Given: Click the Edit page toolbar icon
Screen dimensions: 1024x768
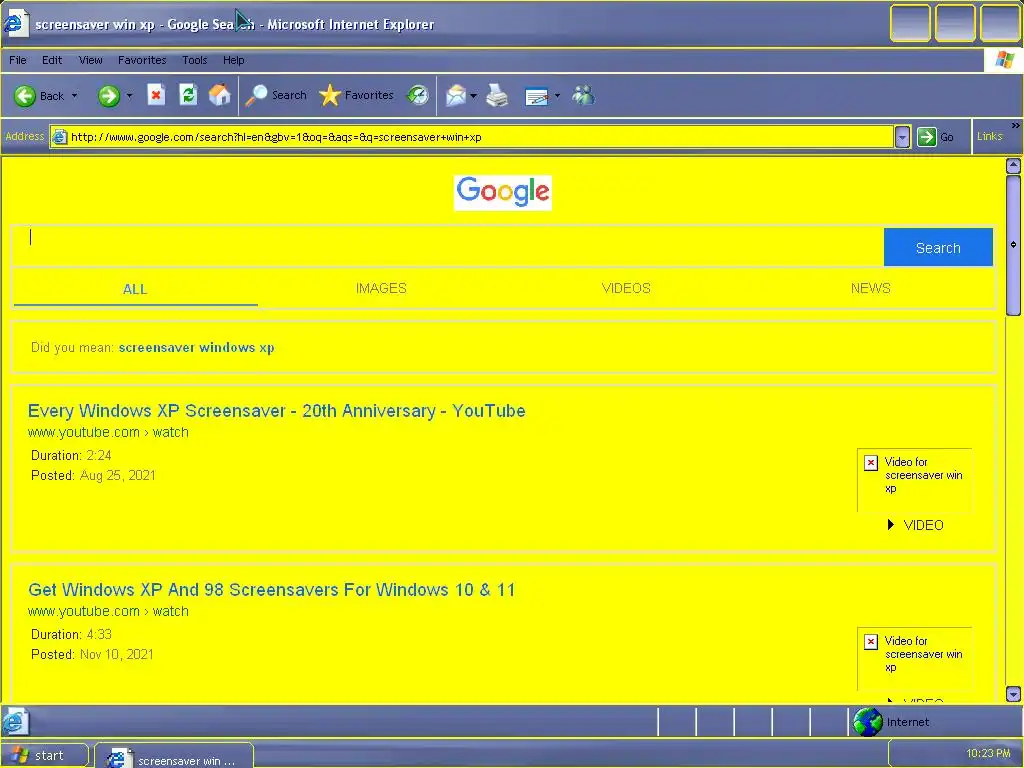Looking at the screenshot, I should pyautogui.click(x=537, y=97).
